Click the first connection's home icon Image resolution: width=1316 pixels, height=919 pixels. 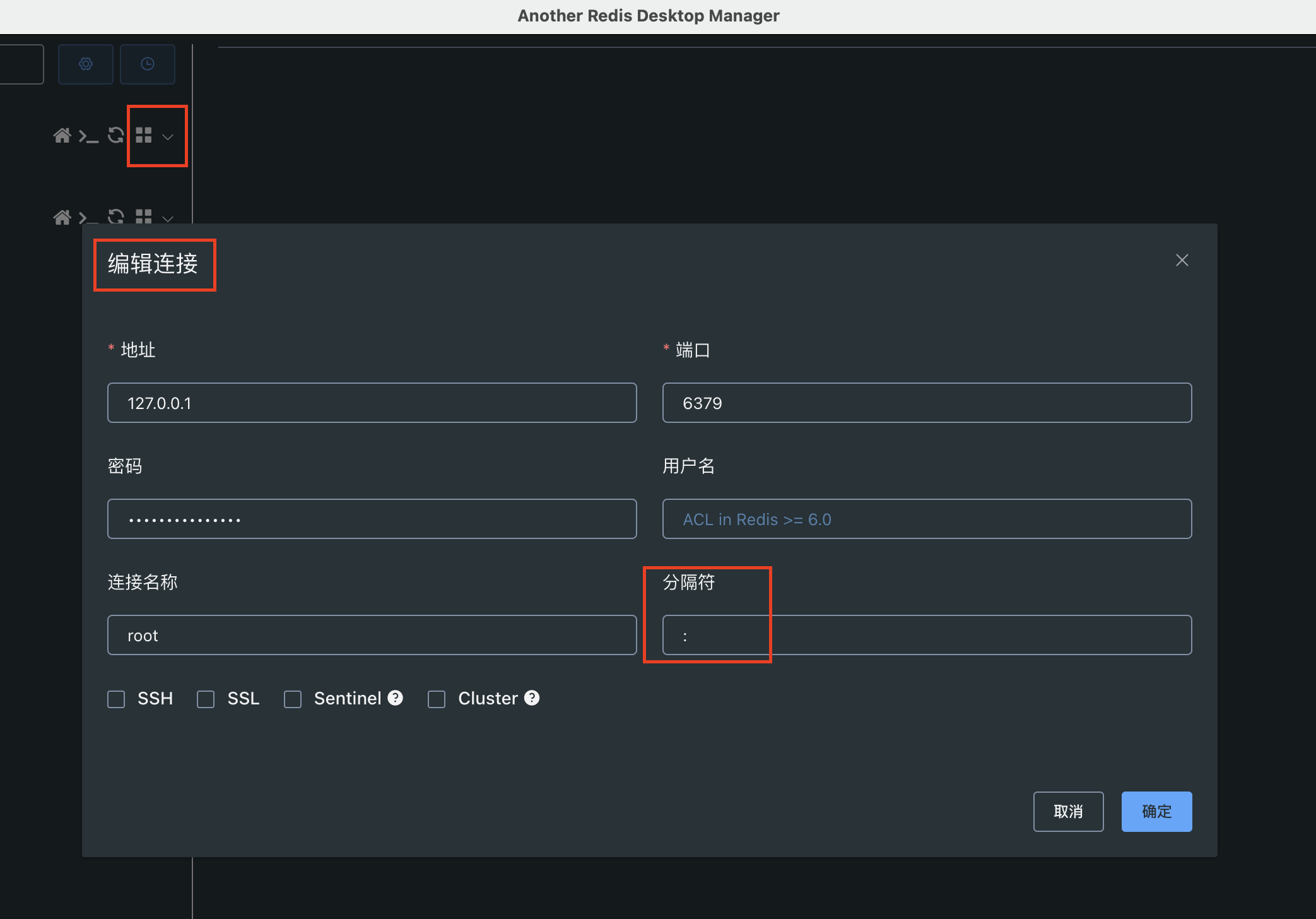coord(62,136)
